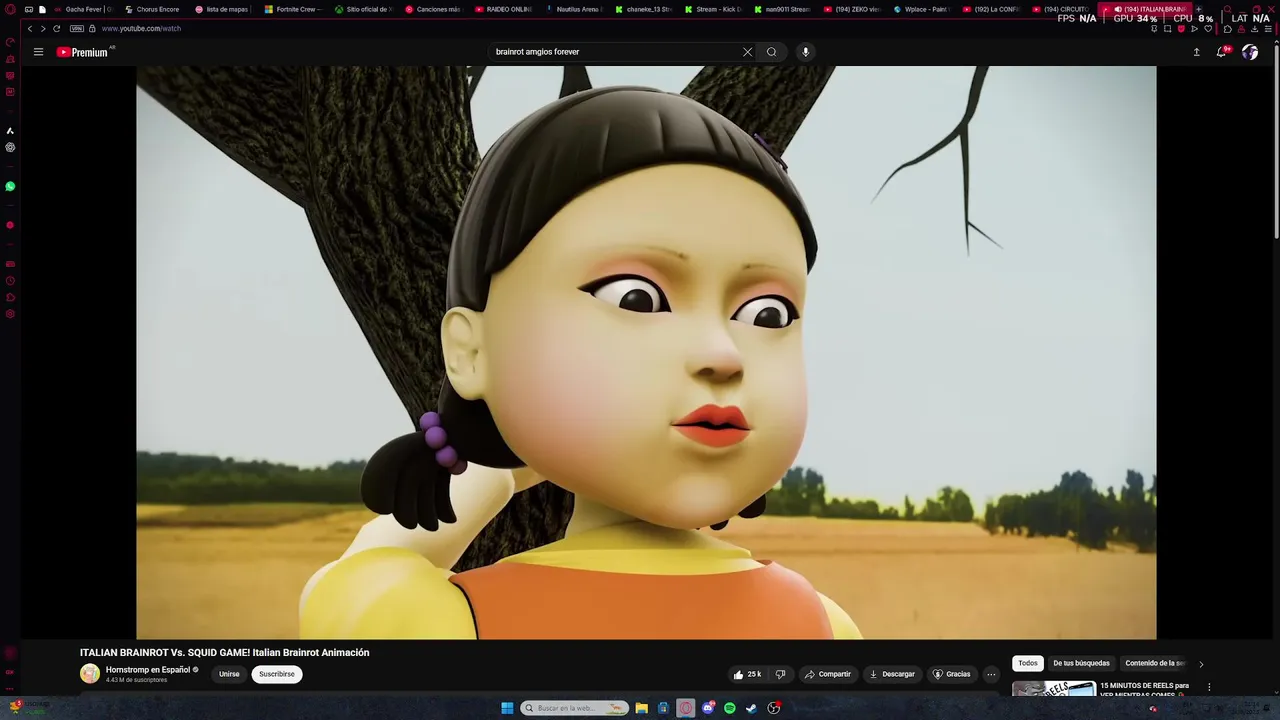Open the YouTube hamburger guide menu
The width and height of the screenshot is (1280, 720).
point(38,52)
